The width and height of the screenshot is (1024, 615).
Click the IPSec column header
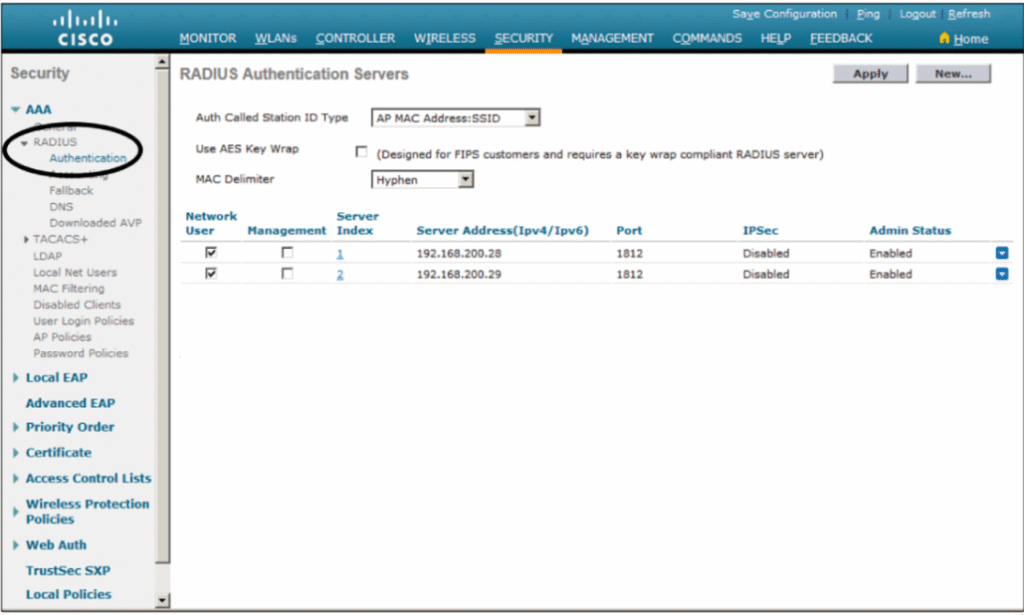(760, 230)
